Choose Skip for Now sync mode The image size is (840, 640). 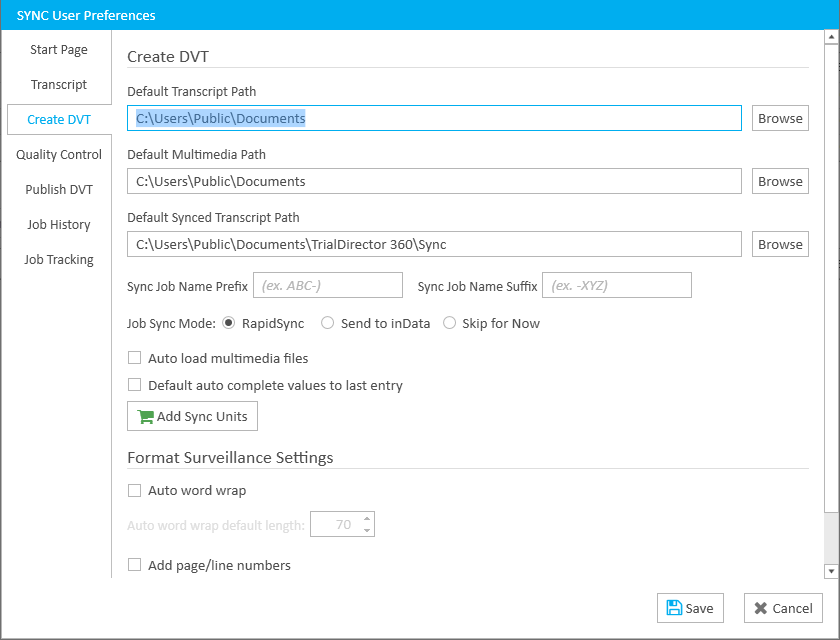pos(449,323)
